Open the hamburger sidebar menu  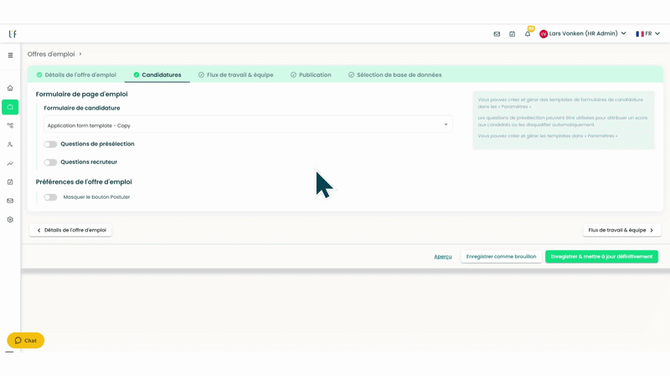(10, 55)
